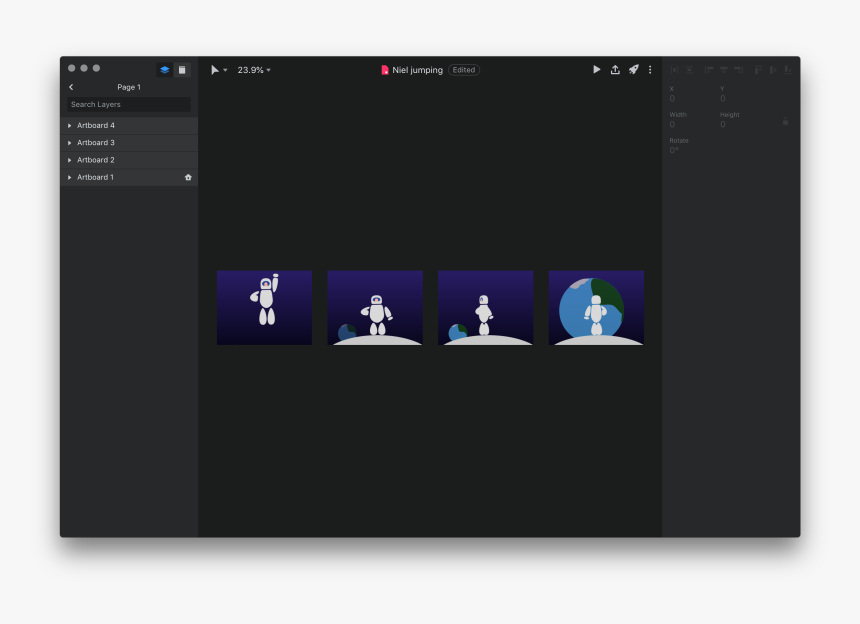
Task: Click the Niel jumping document icon
Action: [x=385, y=70]
